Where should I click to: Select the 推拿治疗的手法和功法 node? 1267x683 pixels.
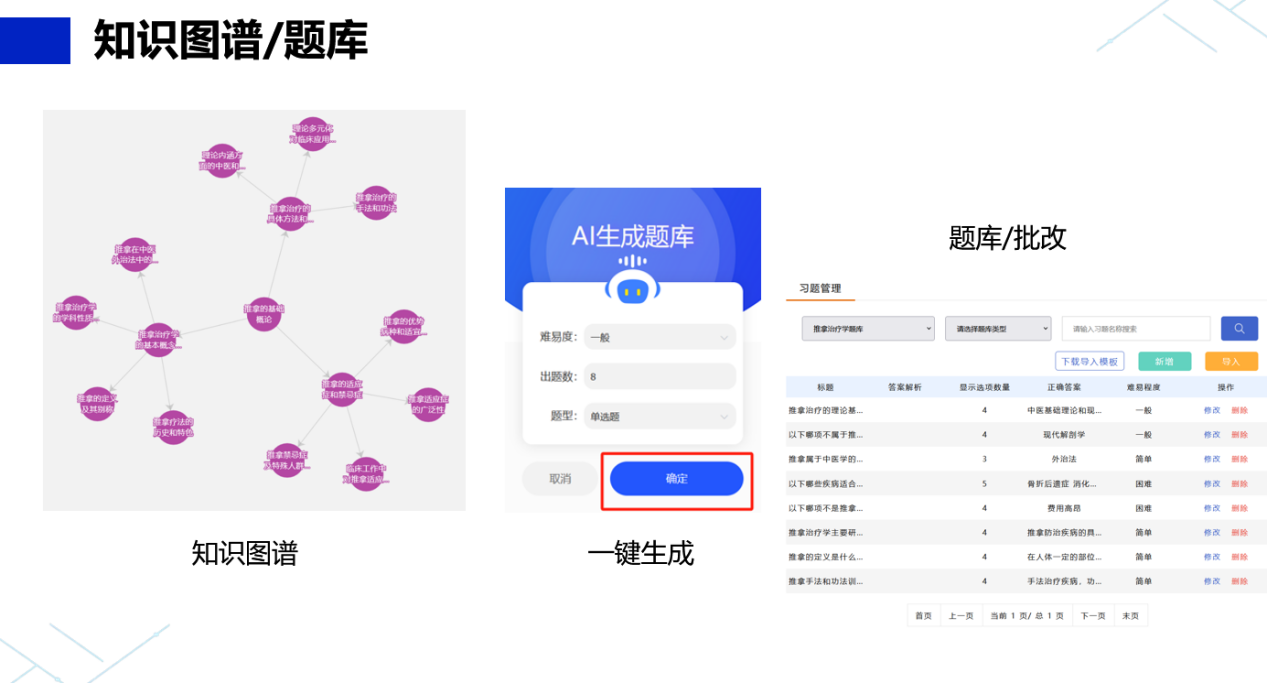375,203
